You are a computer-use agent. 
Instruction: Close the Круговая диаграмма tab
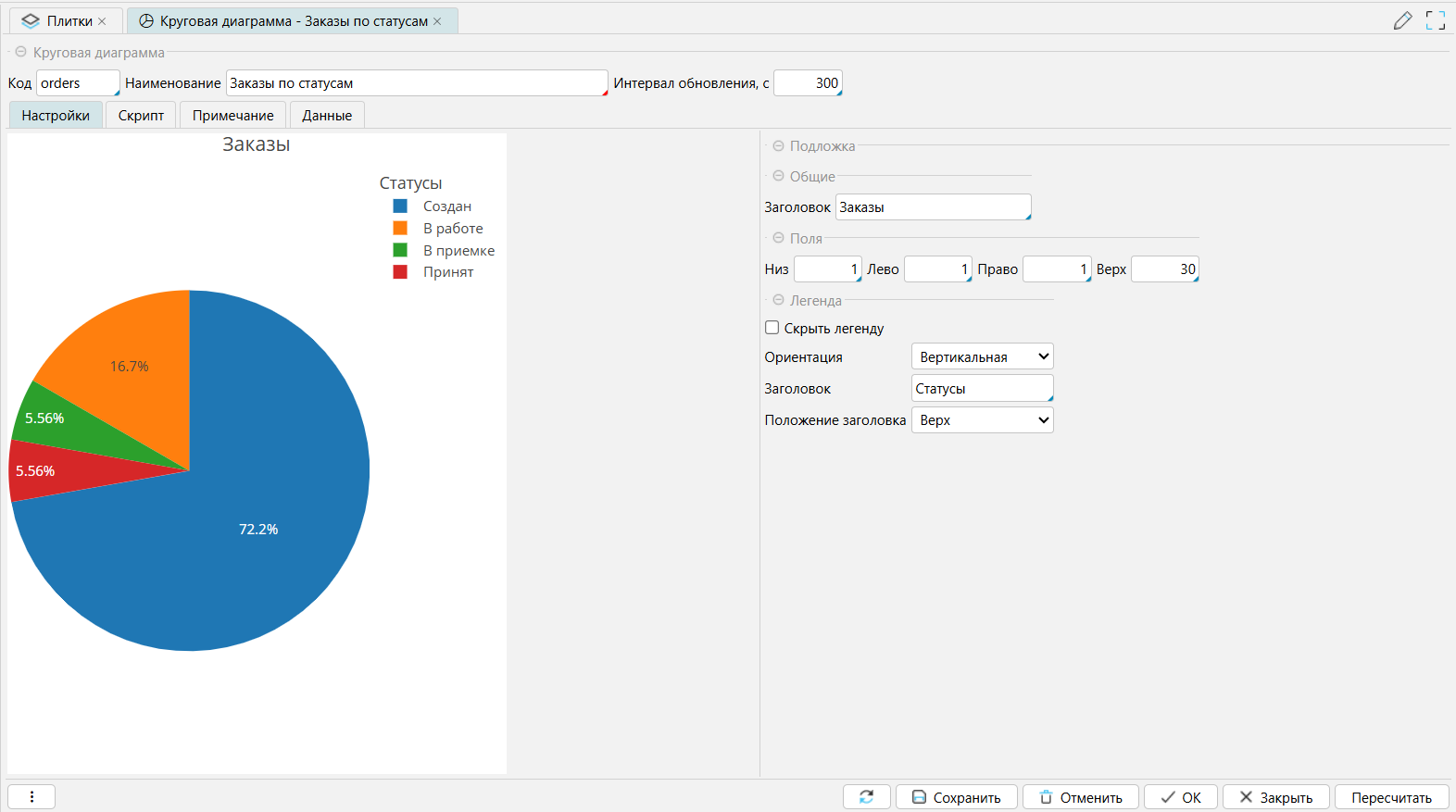coord(438,21)
